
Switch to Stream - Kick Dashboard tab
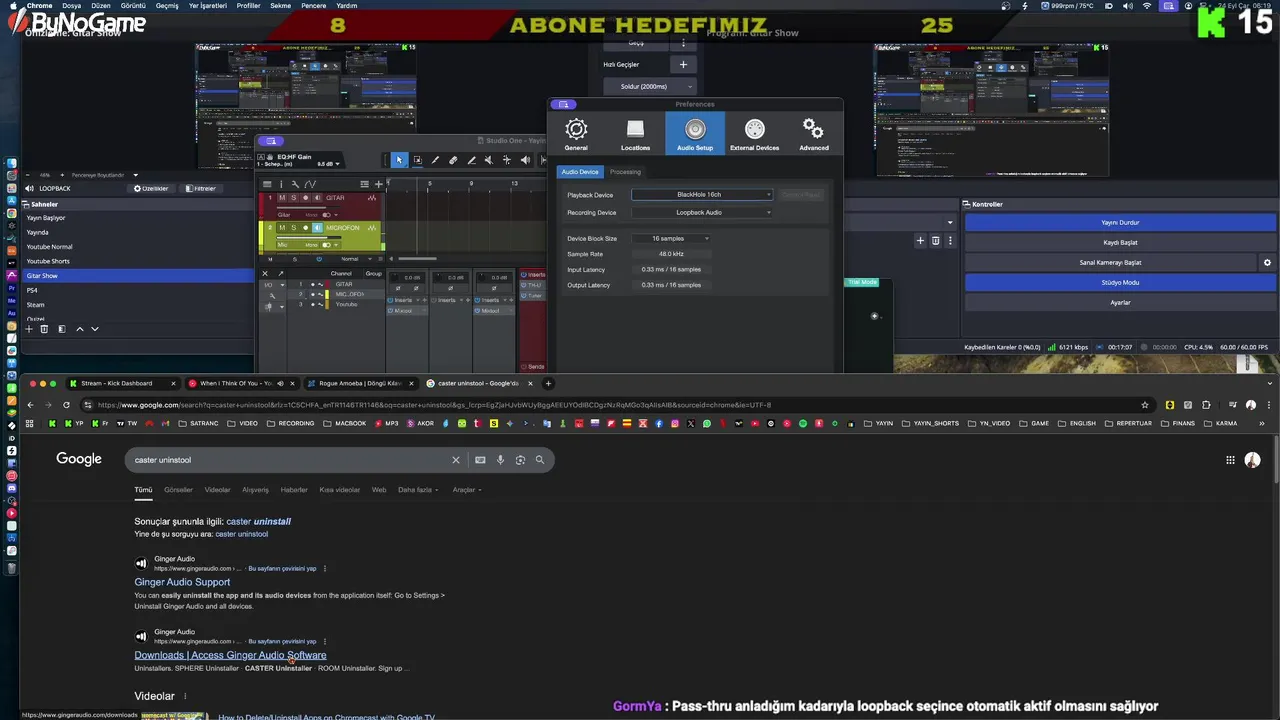tap(122, 383)
